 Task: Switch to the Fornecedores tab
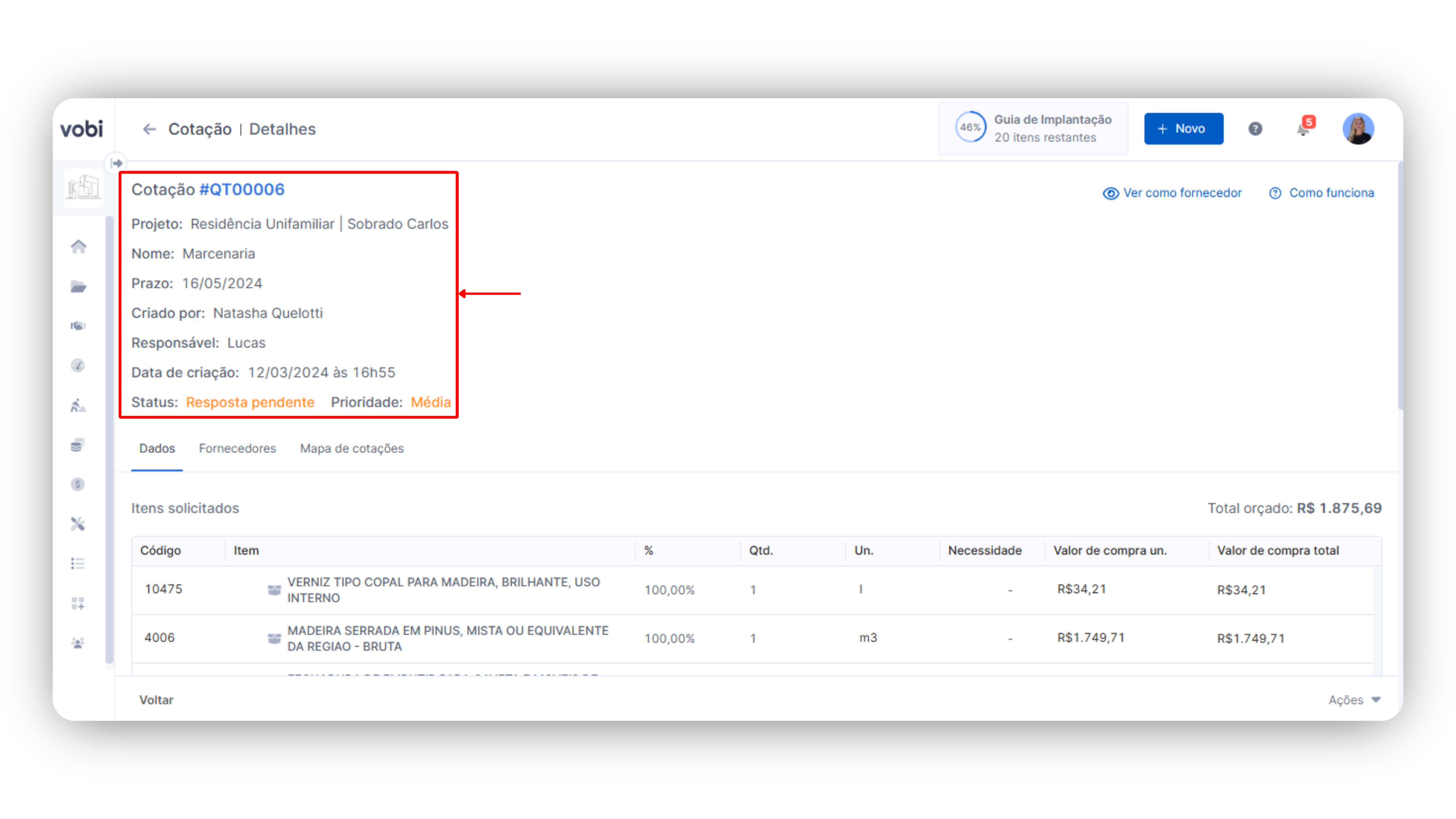tap(237, 448)
